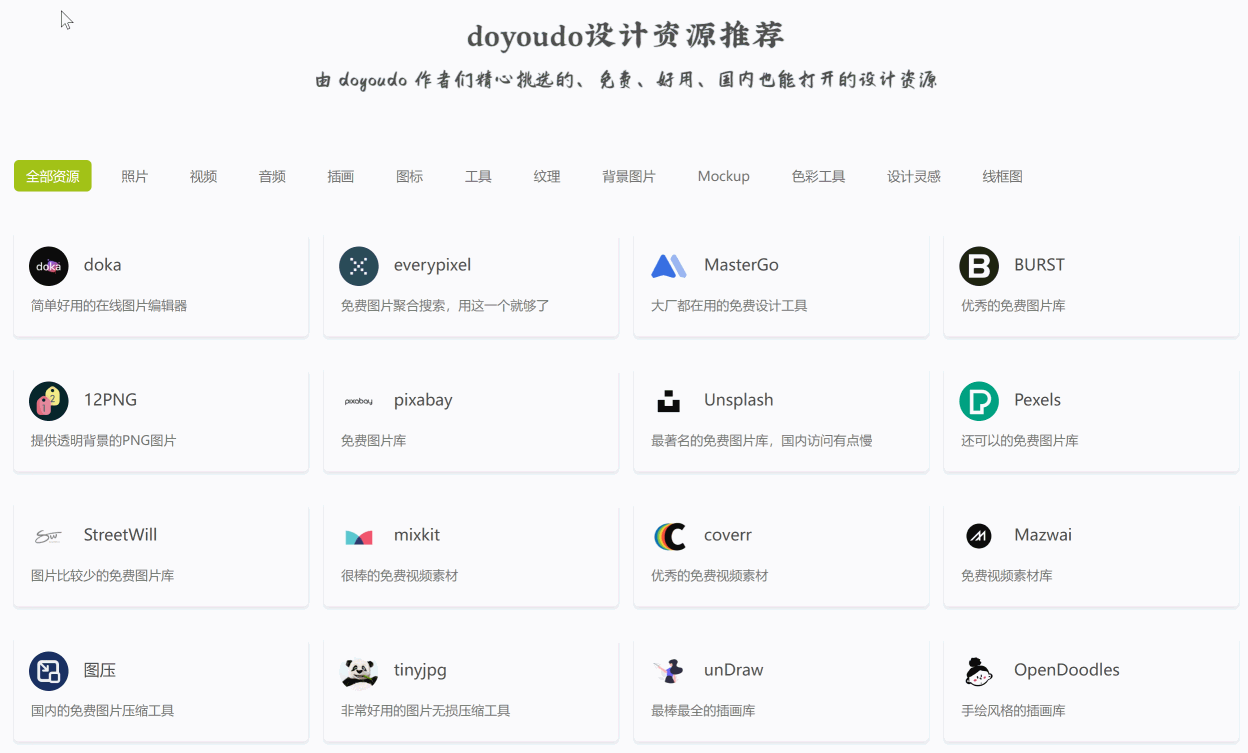Image resolution: width=1248 pixels, height=753 pixels.
Task: Click description 提供透明背景的PNG图片
Action: point(103,441)
